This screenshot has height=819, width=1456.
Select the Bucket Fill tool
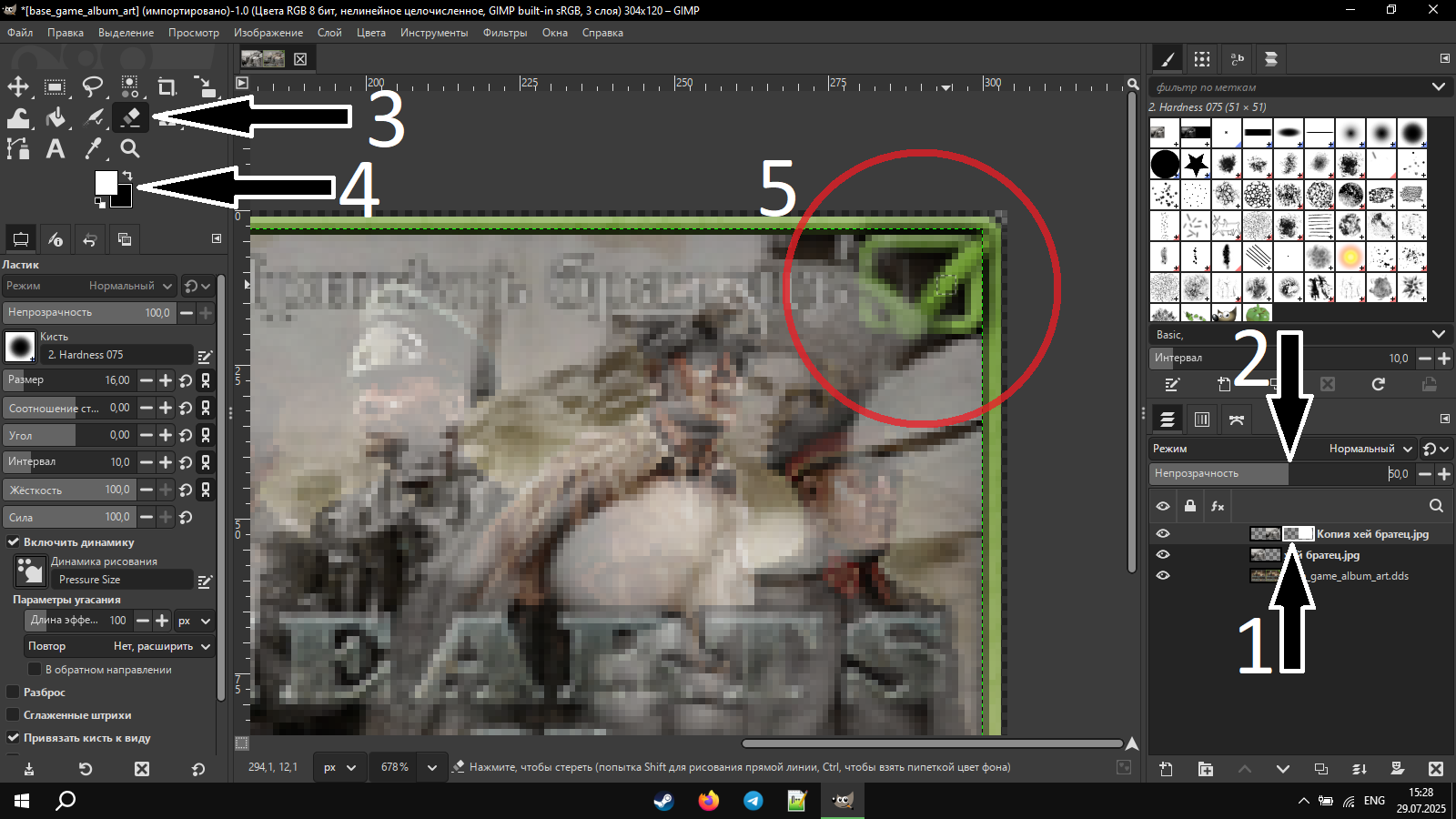[56, 117]
